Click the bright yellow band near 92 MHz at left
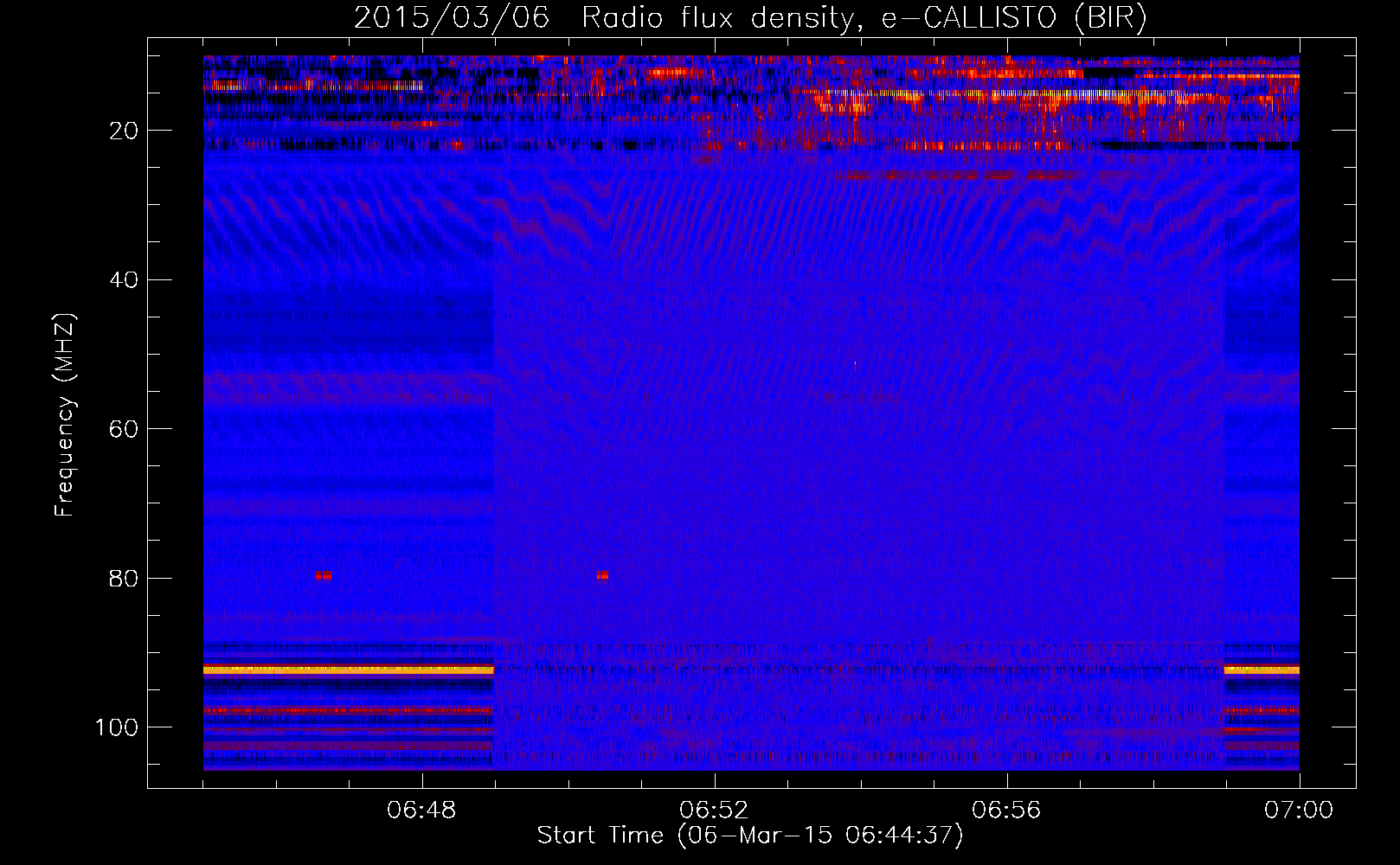 348,670
